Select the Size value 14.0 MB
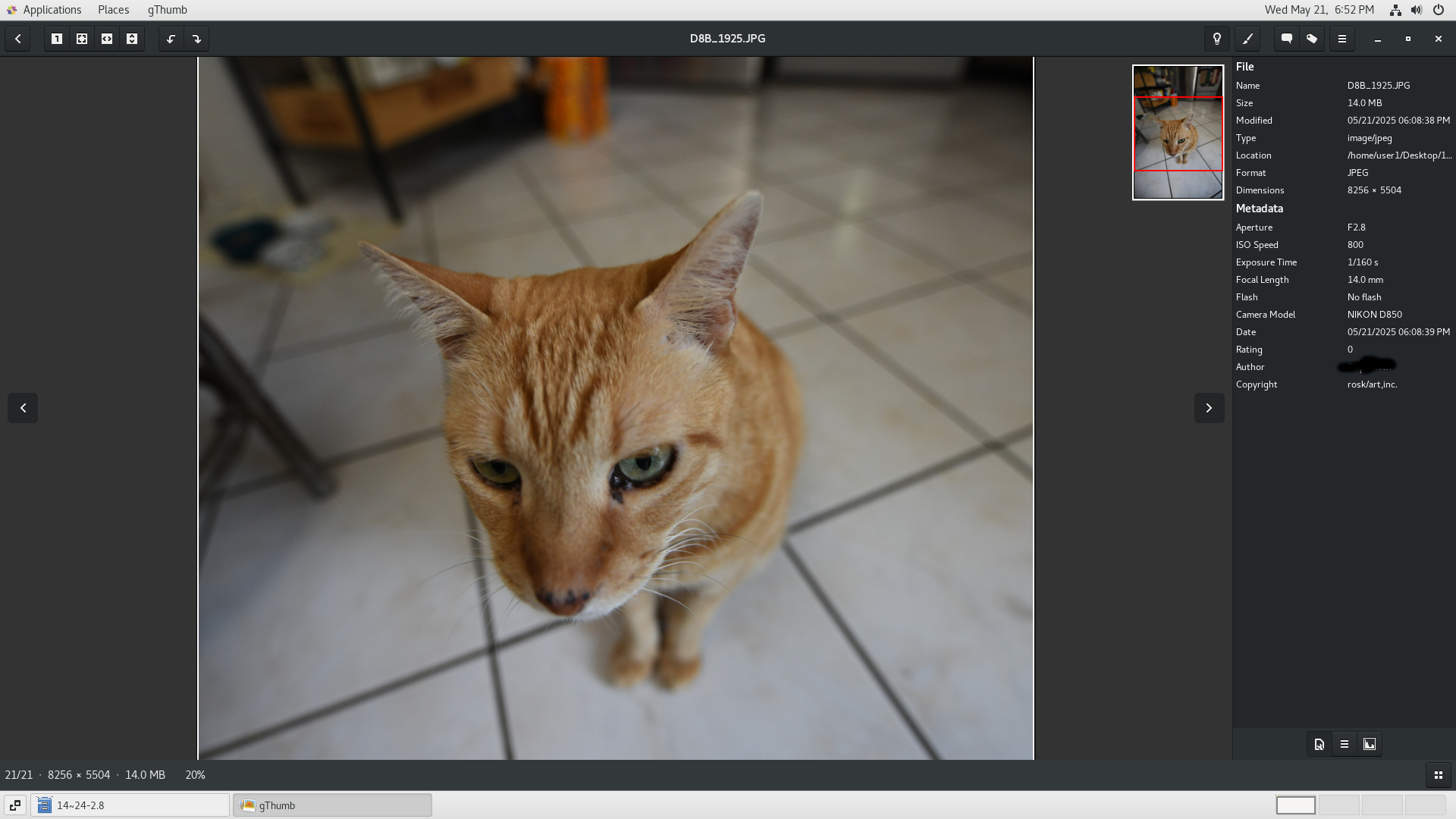This screenshot has height=819, width=1456. tap(1364, 103)
